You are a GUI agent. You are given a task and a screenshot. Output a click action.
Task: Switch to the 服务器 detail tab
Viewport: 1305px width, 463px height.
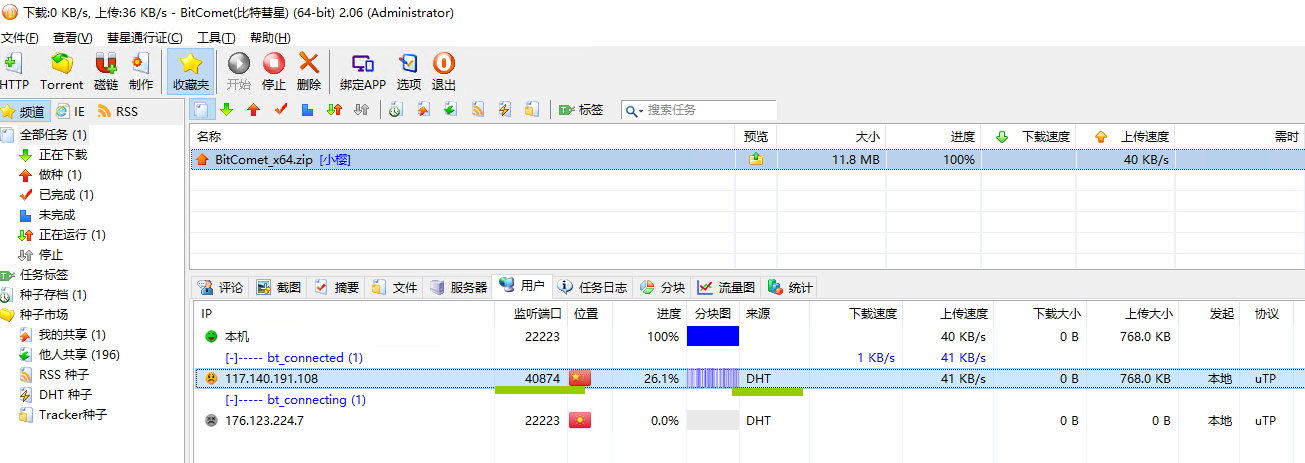tap(459, 287)
